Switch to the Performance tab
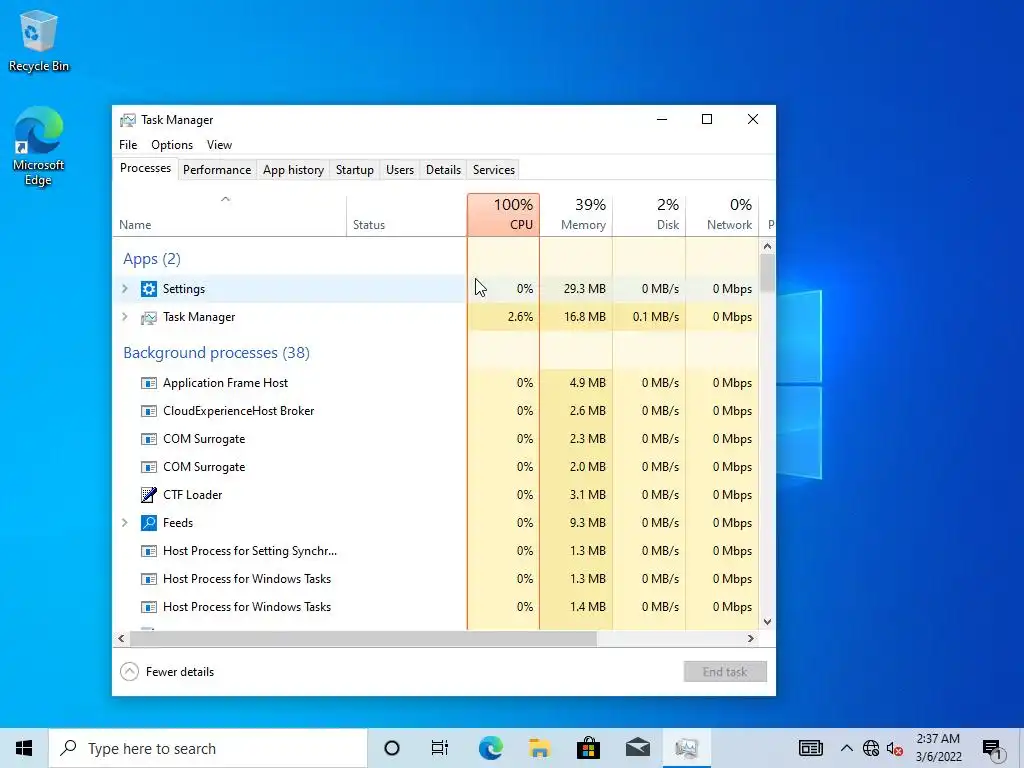The width and height of the screenshot is (1024, 768). click(217, 170)
